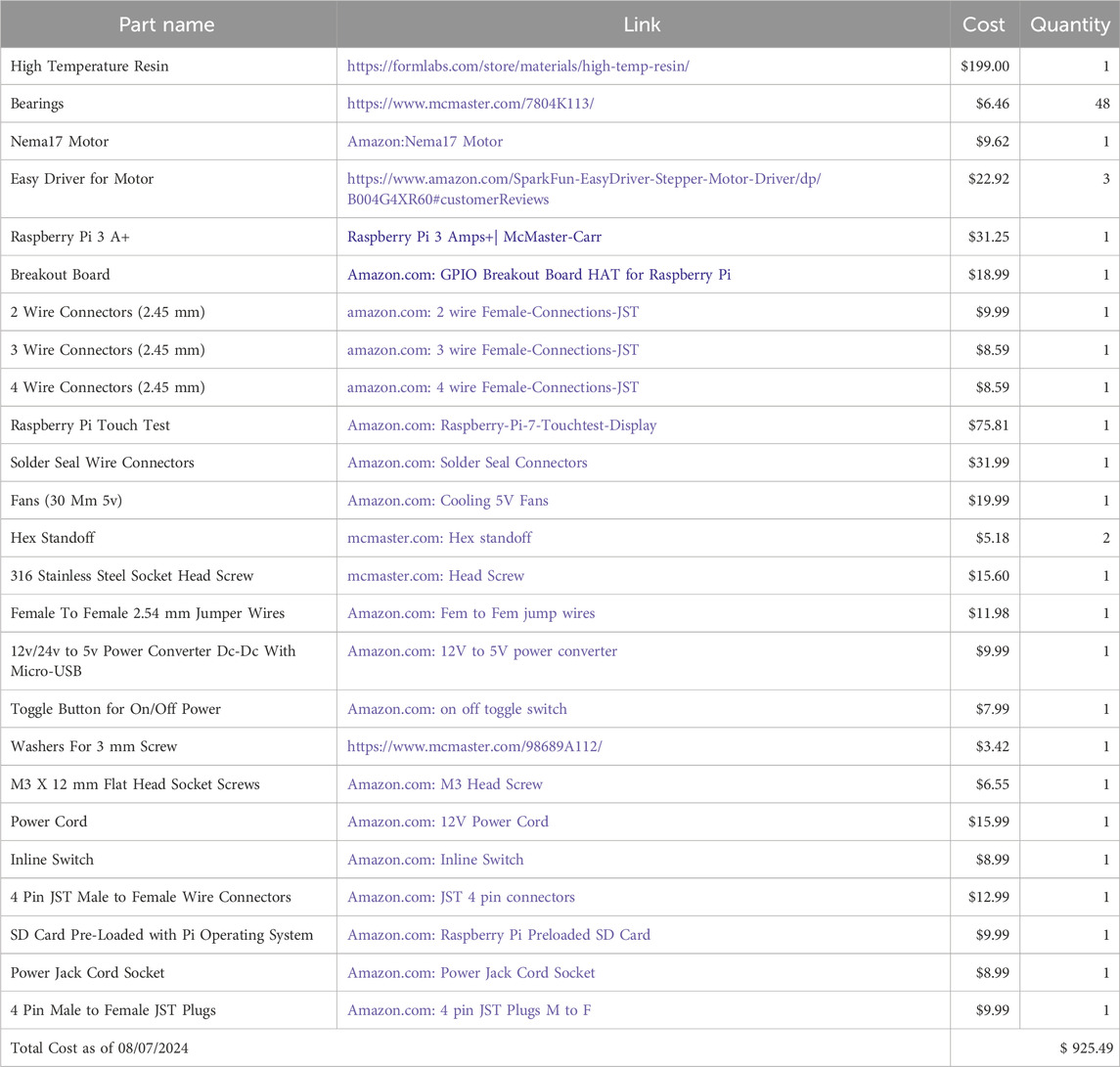This screenshot has height=1067, width=1120.
Task: Follow the mcmaster.com Hex standoff link
Action: click(x=439, y=538)
